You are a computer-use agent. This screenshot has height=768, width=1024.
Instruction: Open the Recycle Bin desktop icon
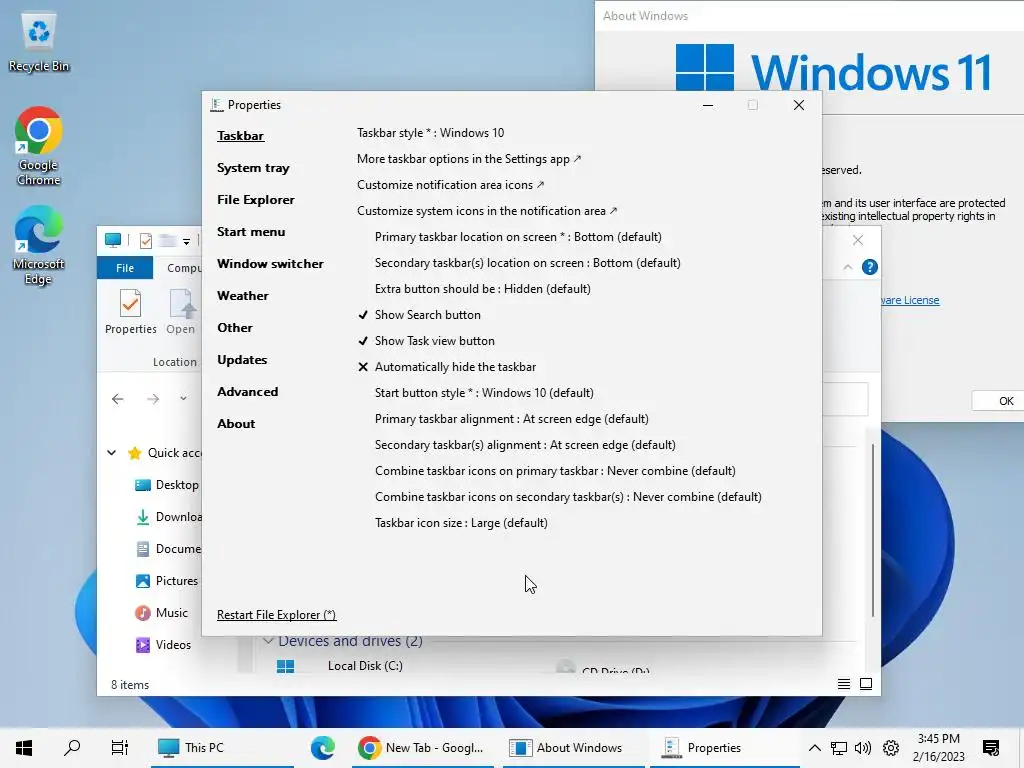click(x=39, y=40)
